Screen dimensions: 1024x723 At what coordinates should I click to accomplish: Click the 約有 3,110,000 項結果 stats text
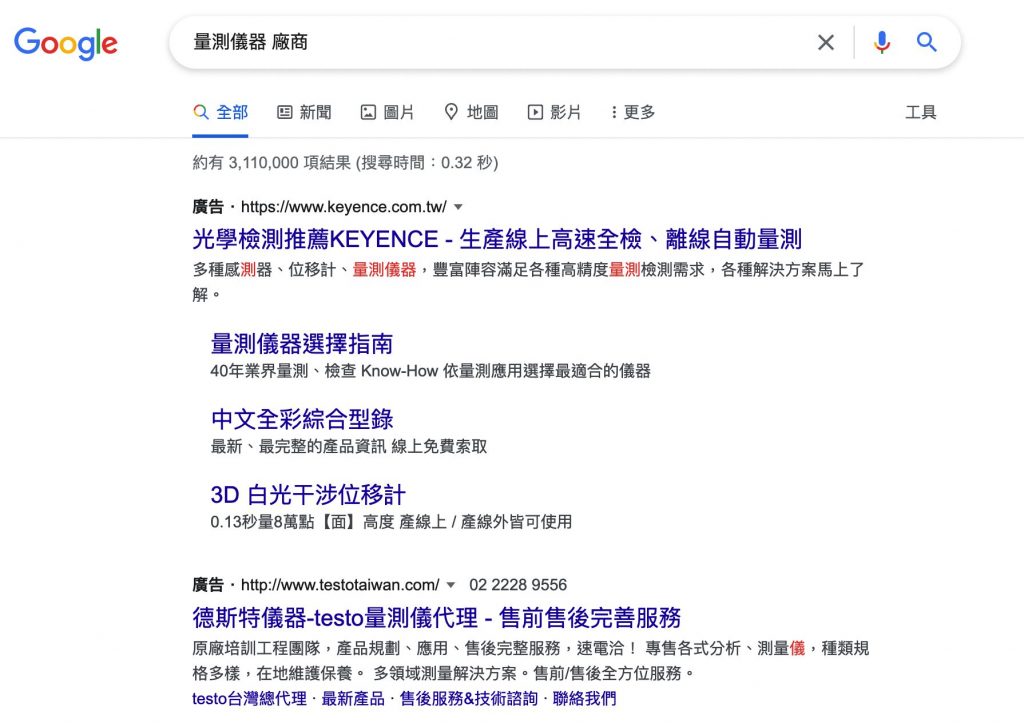click(x=345, y=163)
